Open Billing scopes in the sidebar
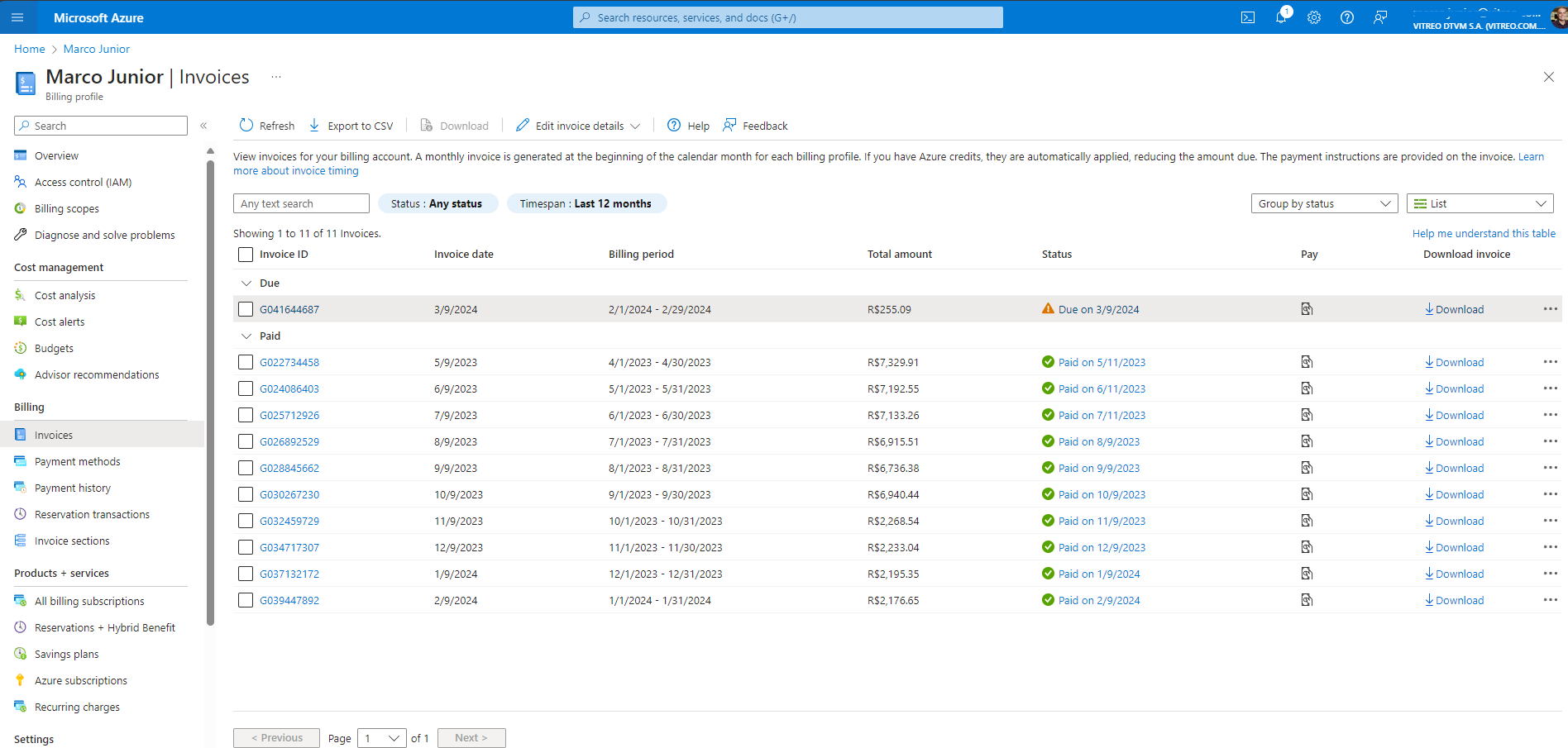1568x748 pixels. [x=66, y=208]
